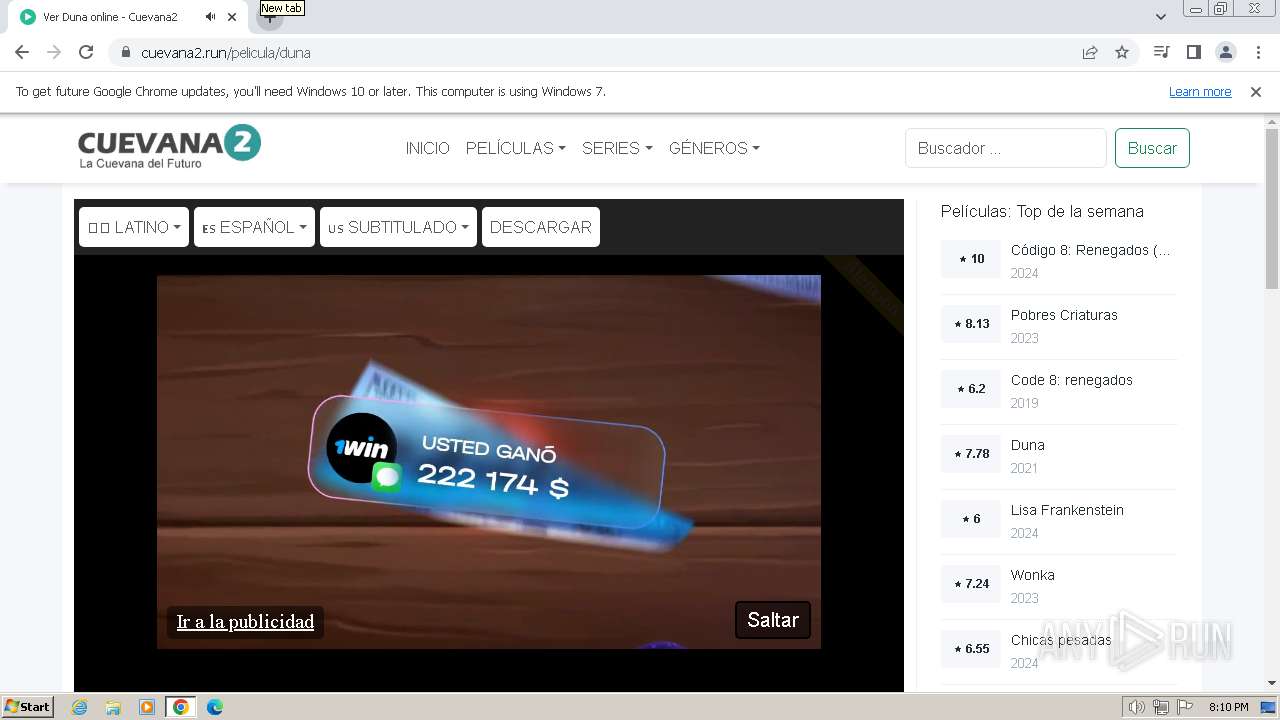Focus the Buscador search field

(x=1006, y=148)
